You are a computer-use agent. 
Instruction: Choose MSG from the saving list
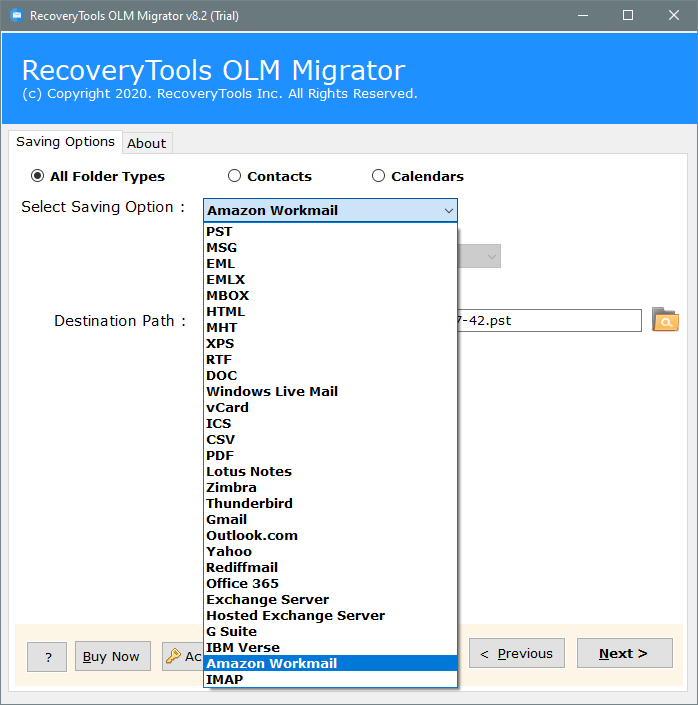pos(331,248)
